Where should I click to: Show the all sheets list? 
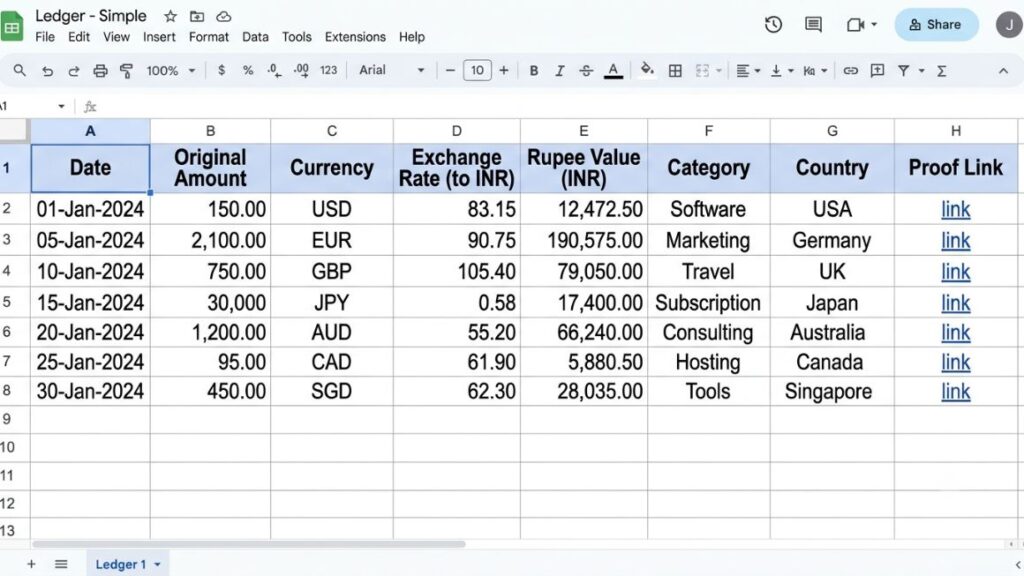click(x=61, y=564)
